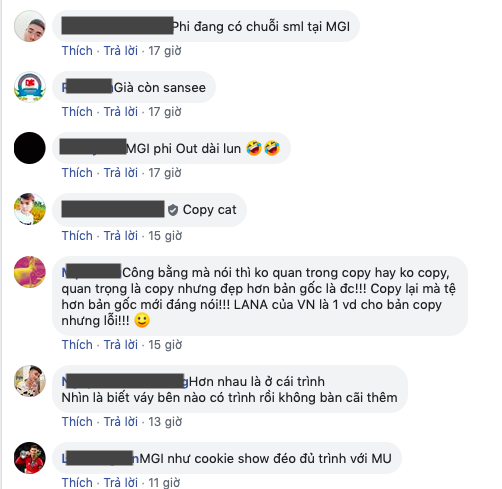Click Thích under MGI phi Out dài lun
This screenshot has width=502, height=489.
77,173
